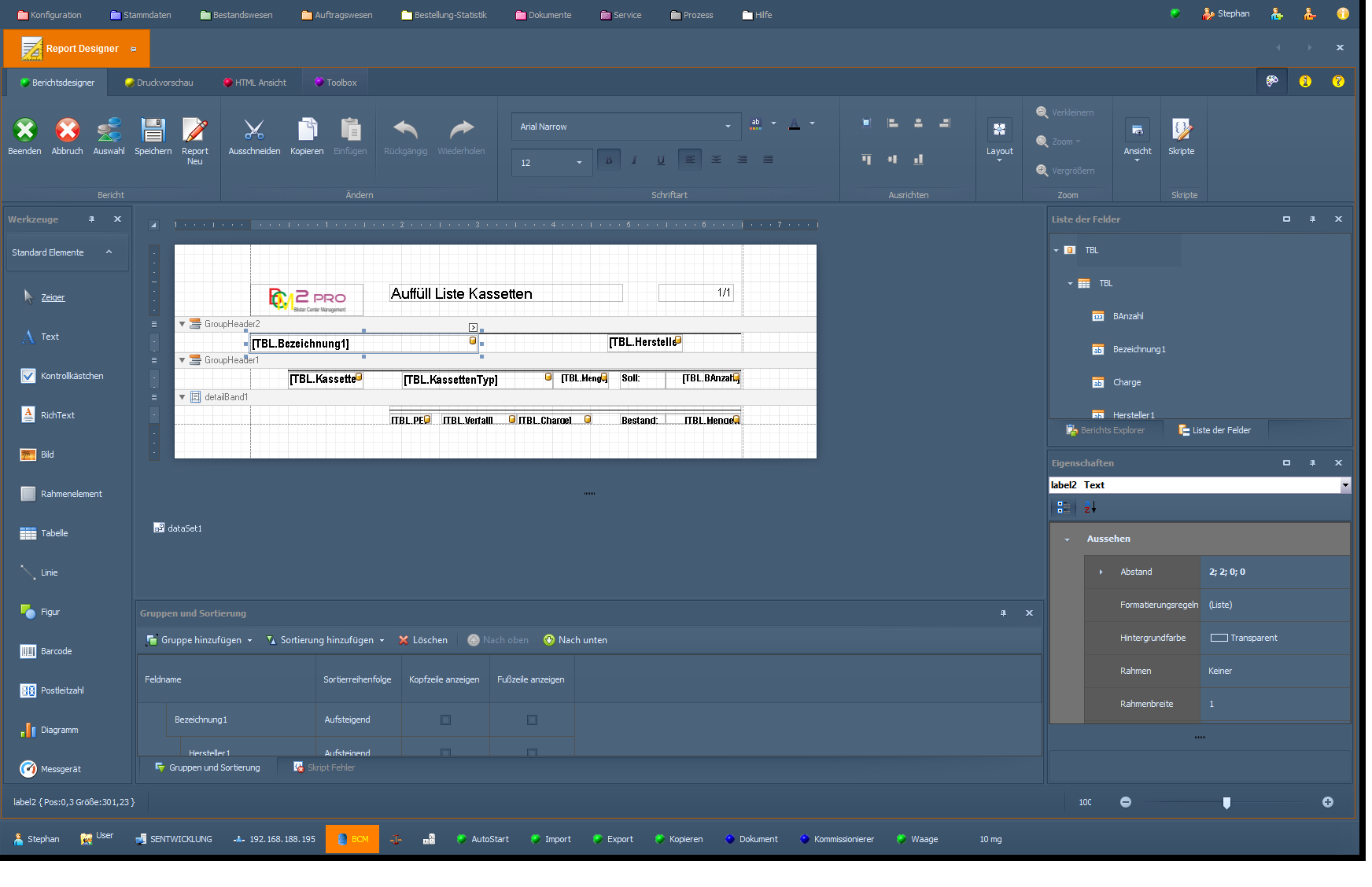Toggle Kopfzeile anzeigen for Bezeichnung1

(x=445, y=720)
